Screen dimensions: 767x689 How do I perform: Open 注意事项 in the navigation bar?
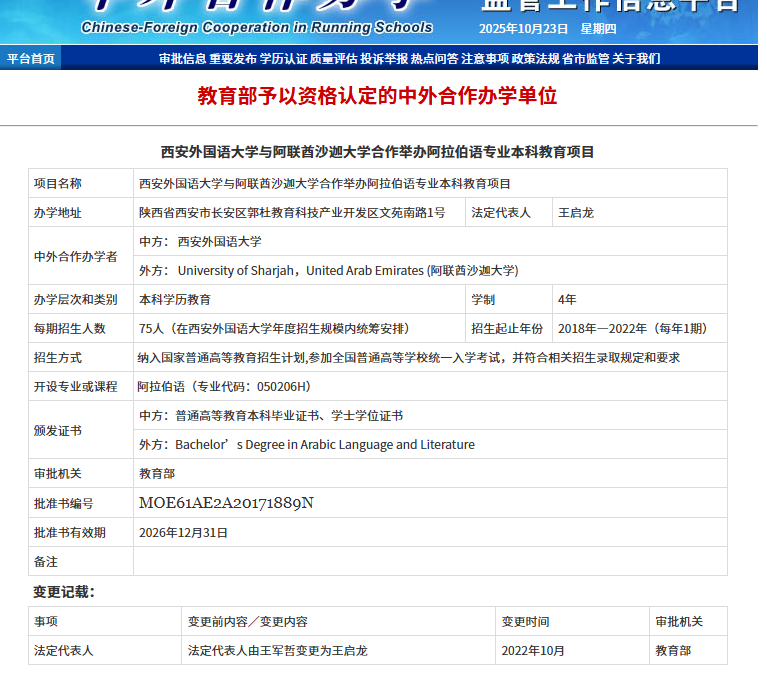point(485,58)
